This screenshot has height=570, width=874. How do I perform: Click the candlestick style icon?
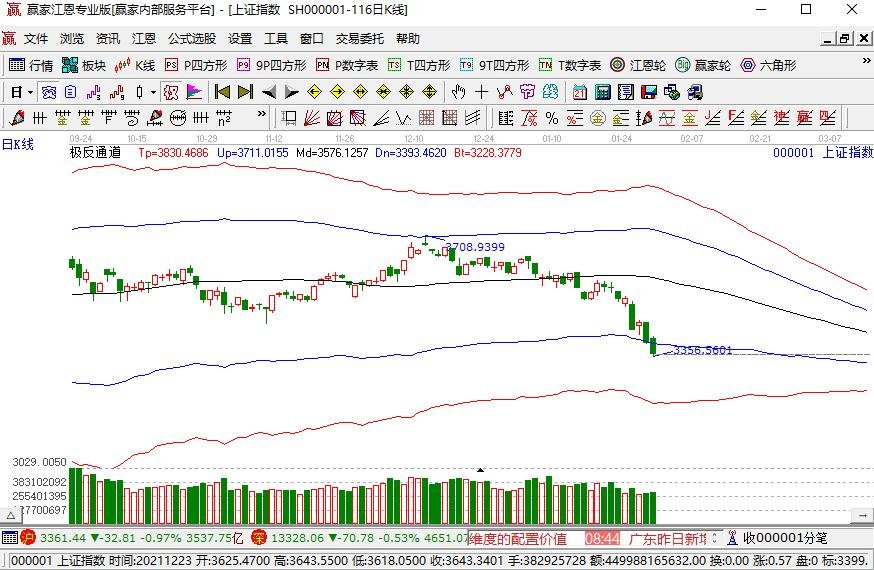[139, 92]
